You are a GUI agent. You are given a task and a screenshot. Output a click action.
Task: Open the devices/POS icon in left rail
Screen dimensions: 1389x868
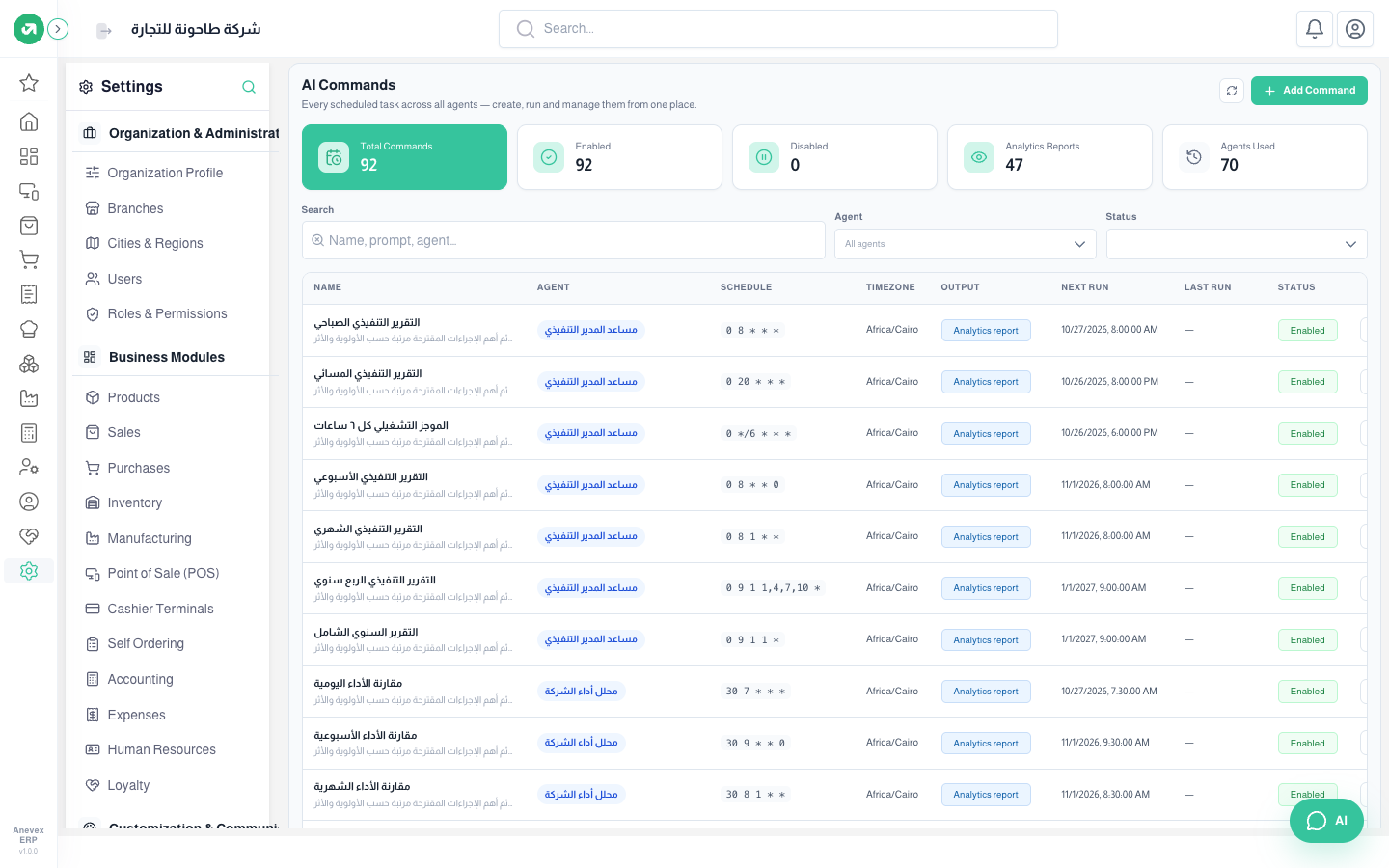point(29,191)
